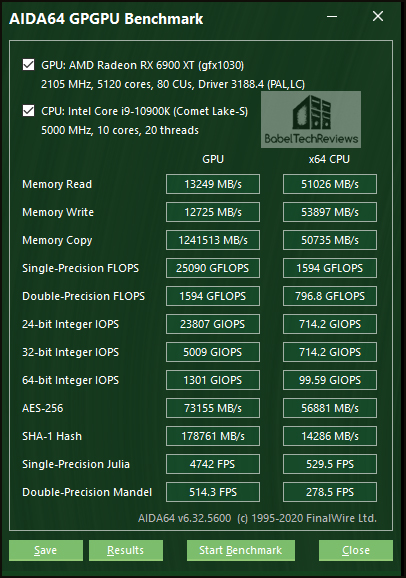Click the CPU Double-Precision FLOPS 796.8 GFLOPS box
406x578 pixels.
pyautogui.click(x=330, y=296)
